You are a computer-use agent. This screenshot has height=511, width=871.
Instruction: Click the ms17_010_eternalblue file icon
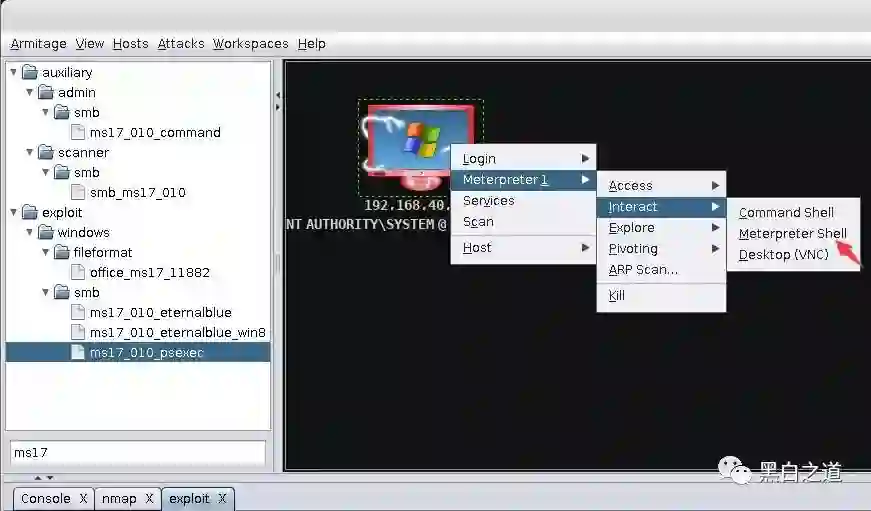78,312
